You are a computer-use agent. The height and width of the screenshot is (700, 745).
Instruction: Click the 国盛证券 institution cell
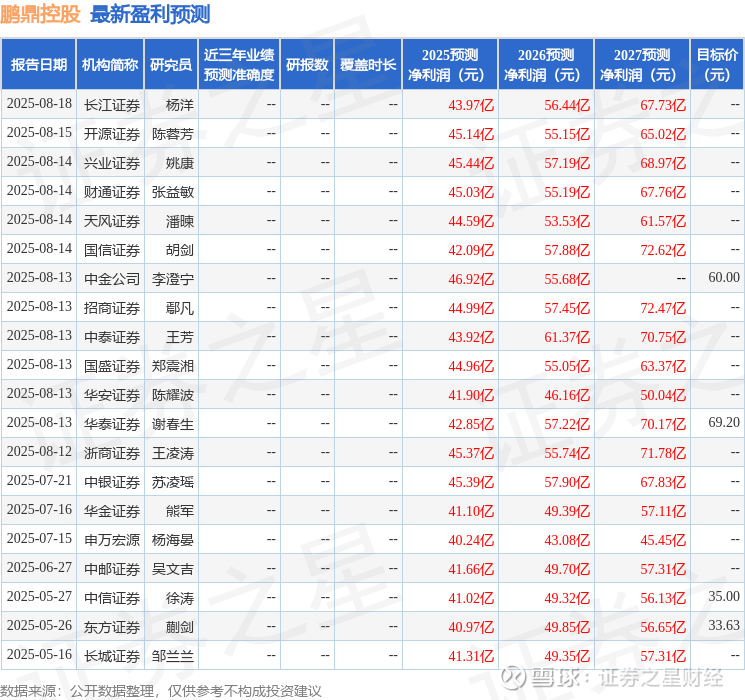pyautogui.click(x=112, y=366)
